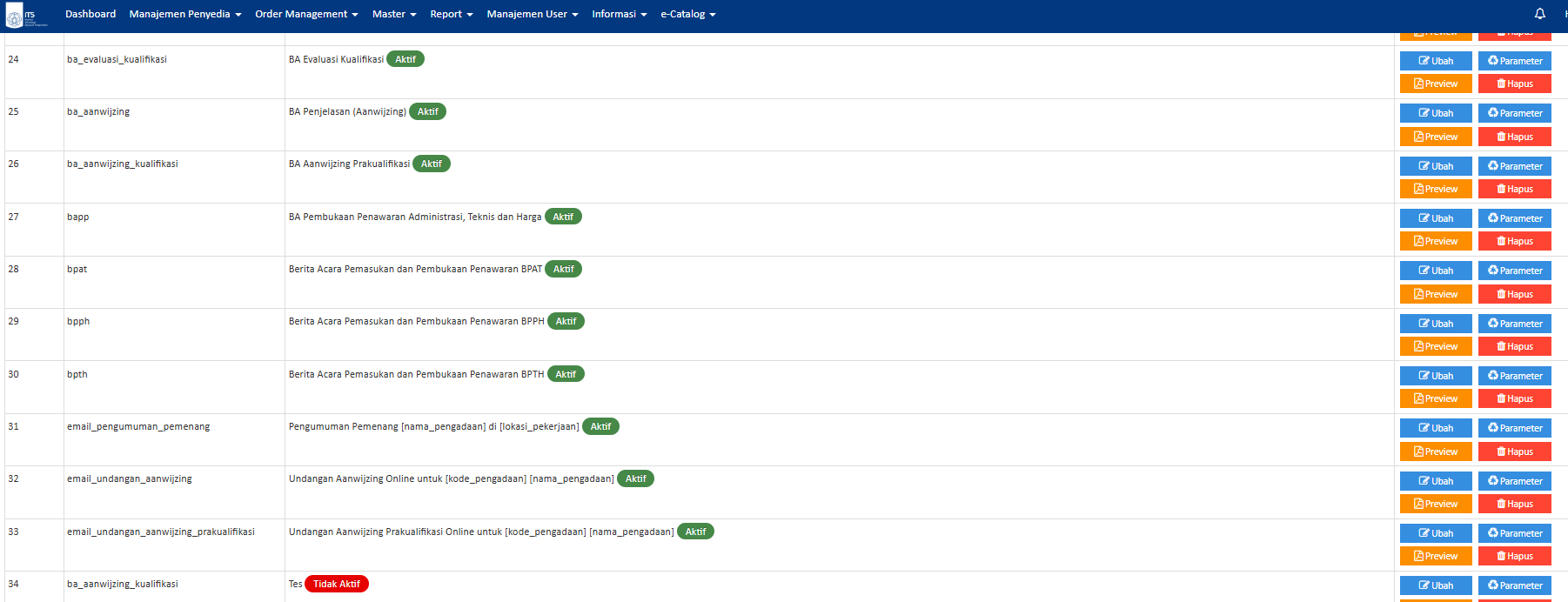1568x602 pixels.
Task: Click Ubah for ba_evaluasi_kualifikasi row
Action: point(1435,61)
